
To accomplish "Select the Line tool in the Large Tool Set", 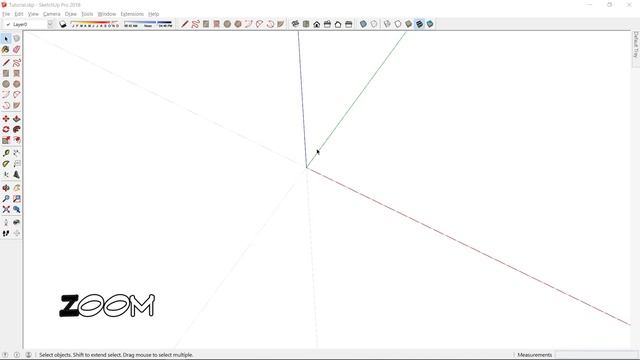I will coord(6,63).
